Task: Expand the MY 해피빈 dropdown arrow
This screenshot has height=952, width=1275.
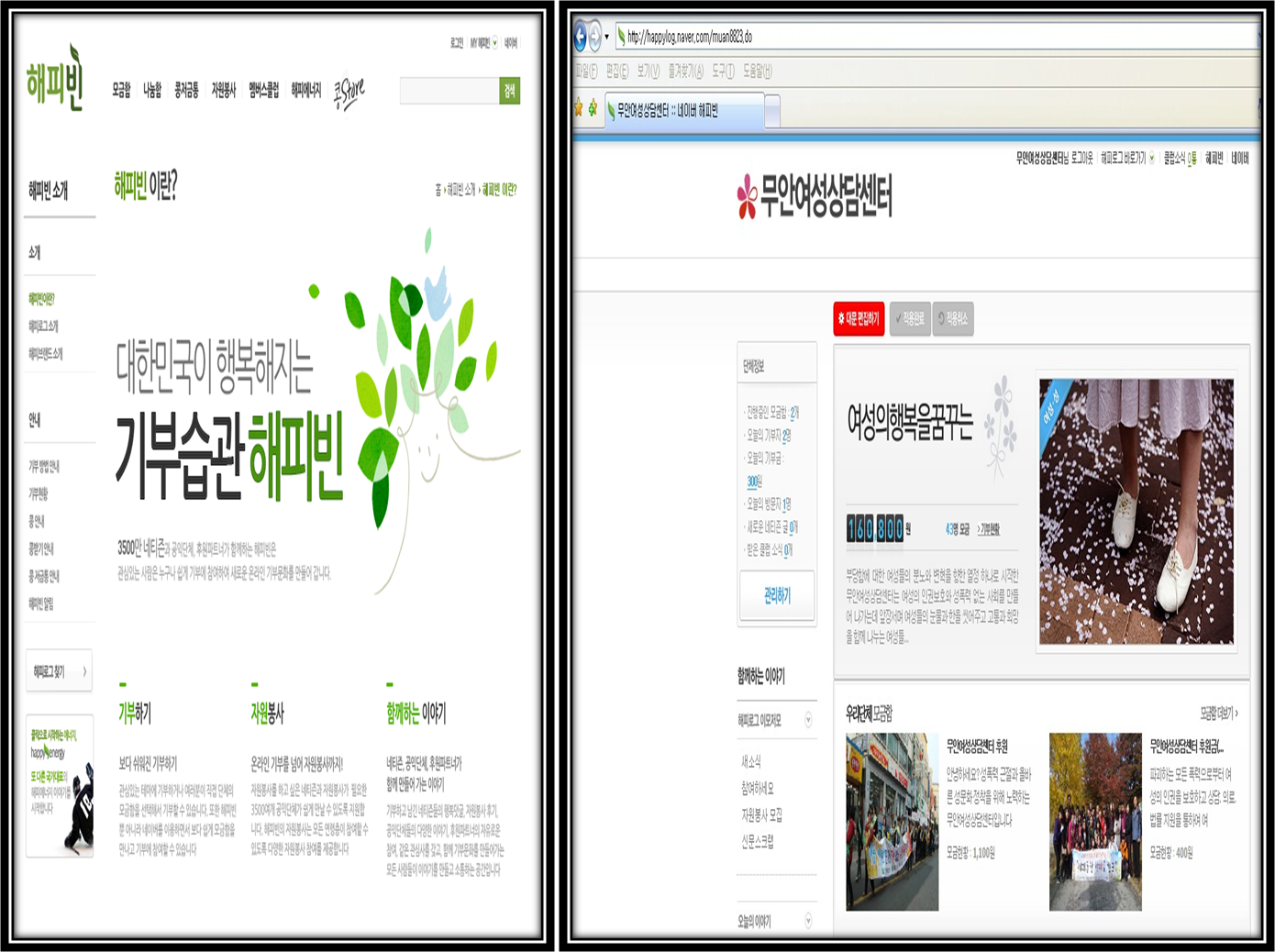Action: coord(495,43)
